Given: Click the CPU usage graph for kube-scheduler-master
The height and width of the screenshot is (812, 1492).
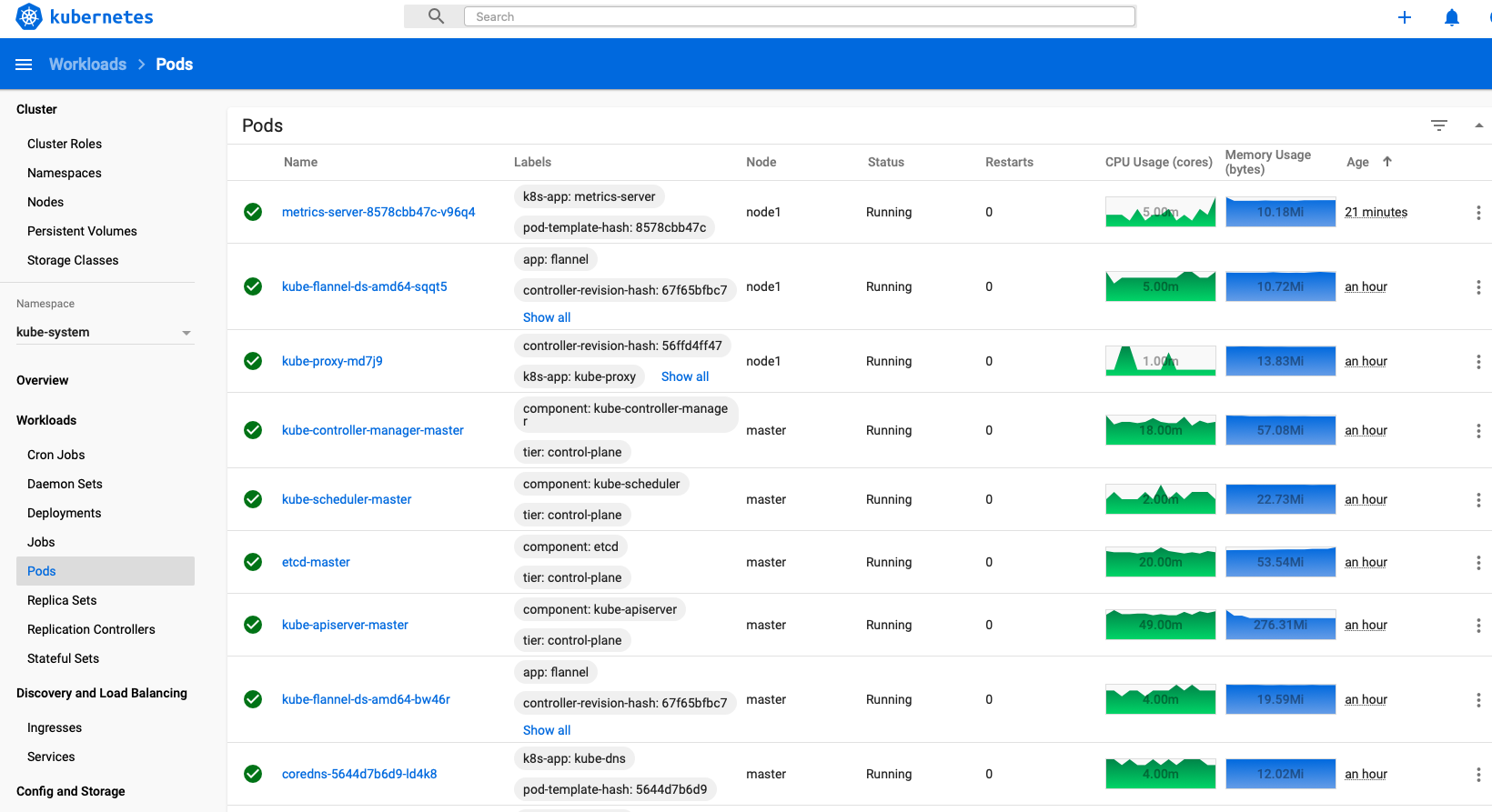Looking at the screenshot, I should pyautogui.click(x=1161, y=499).
